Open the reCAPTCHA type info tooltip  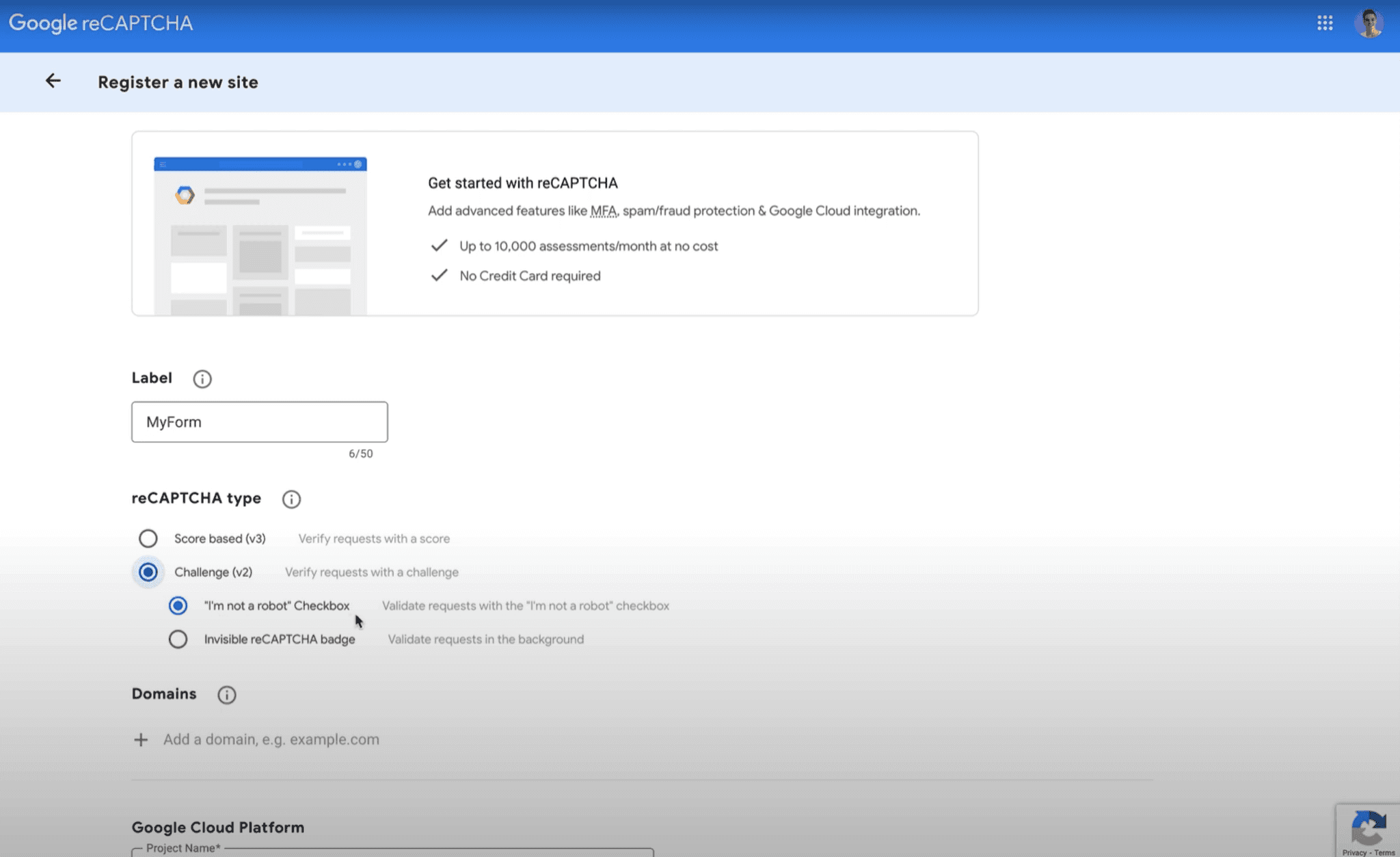291,499
